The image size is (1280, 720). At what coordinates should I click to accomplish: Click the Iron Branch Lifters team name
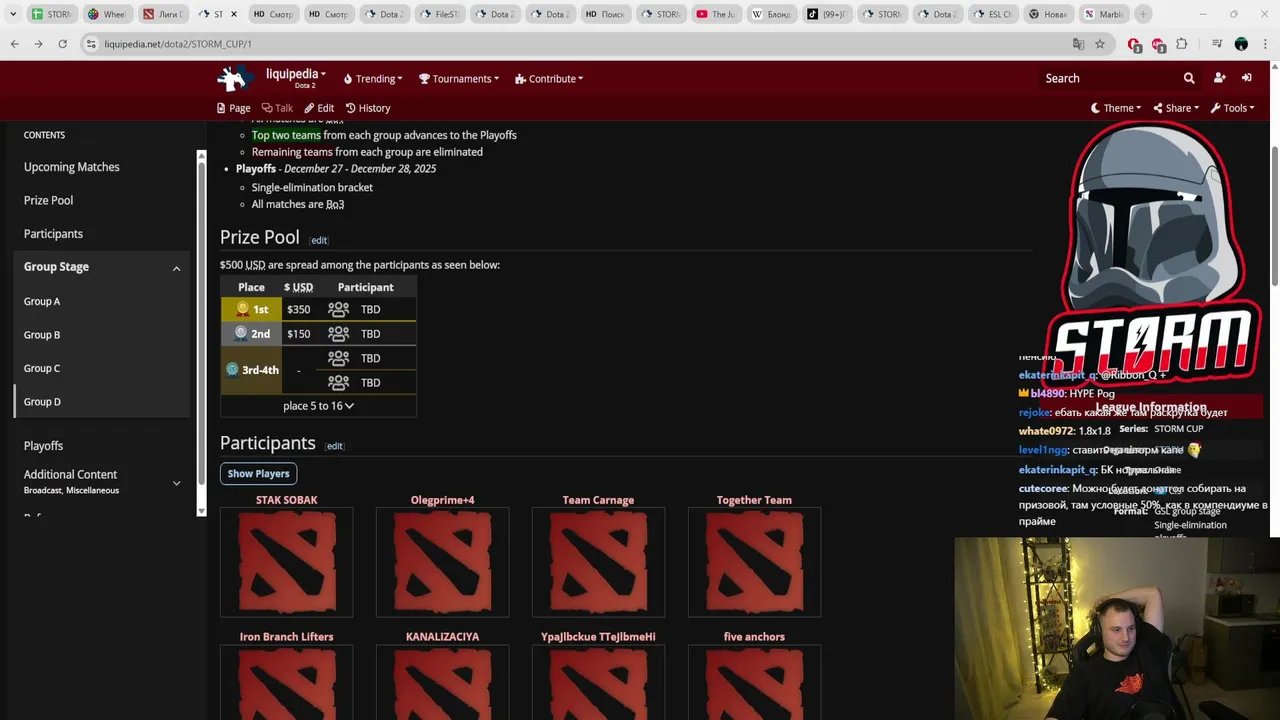coord(286,636)
